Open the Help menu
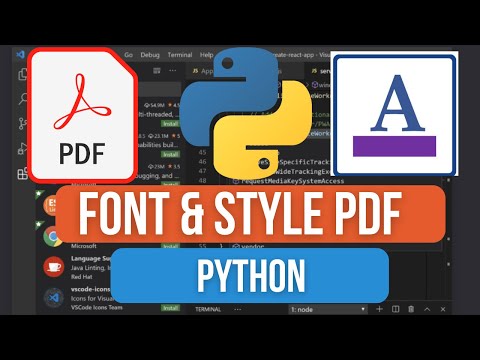 pyautogui.click(x=207, y=55)
